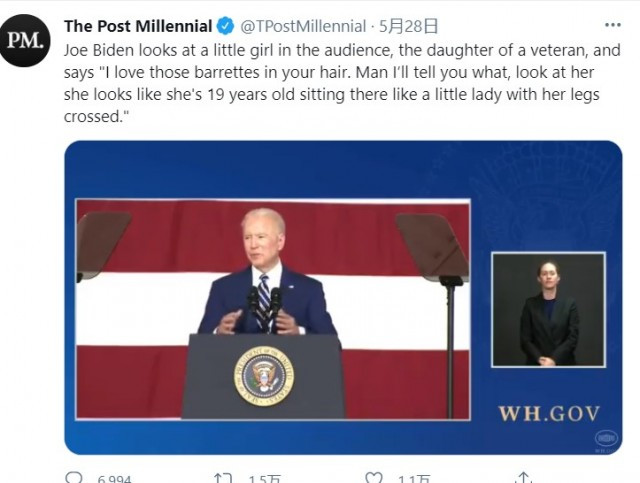This screenshot has width=640, height=483.
Task: Click the retweet arrows icon
Action: (x=223, y=478)
